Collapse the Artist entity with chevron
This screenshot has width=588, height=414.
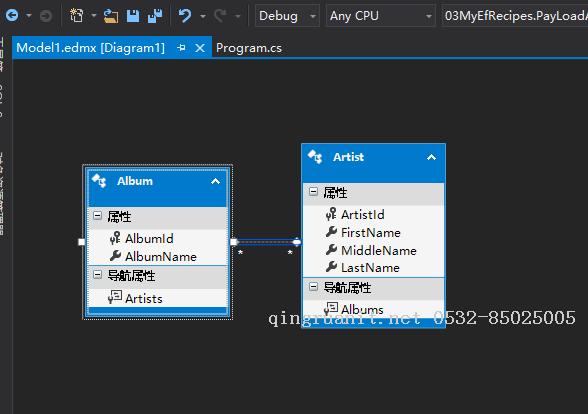431,157
